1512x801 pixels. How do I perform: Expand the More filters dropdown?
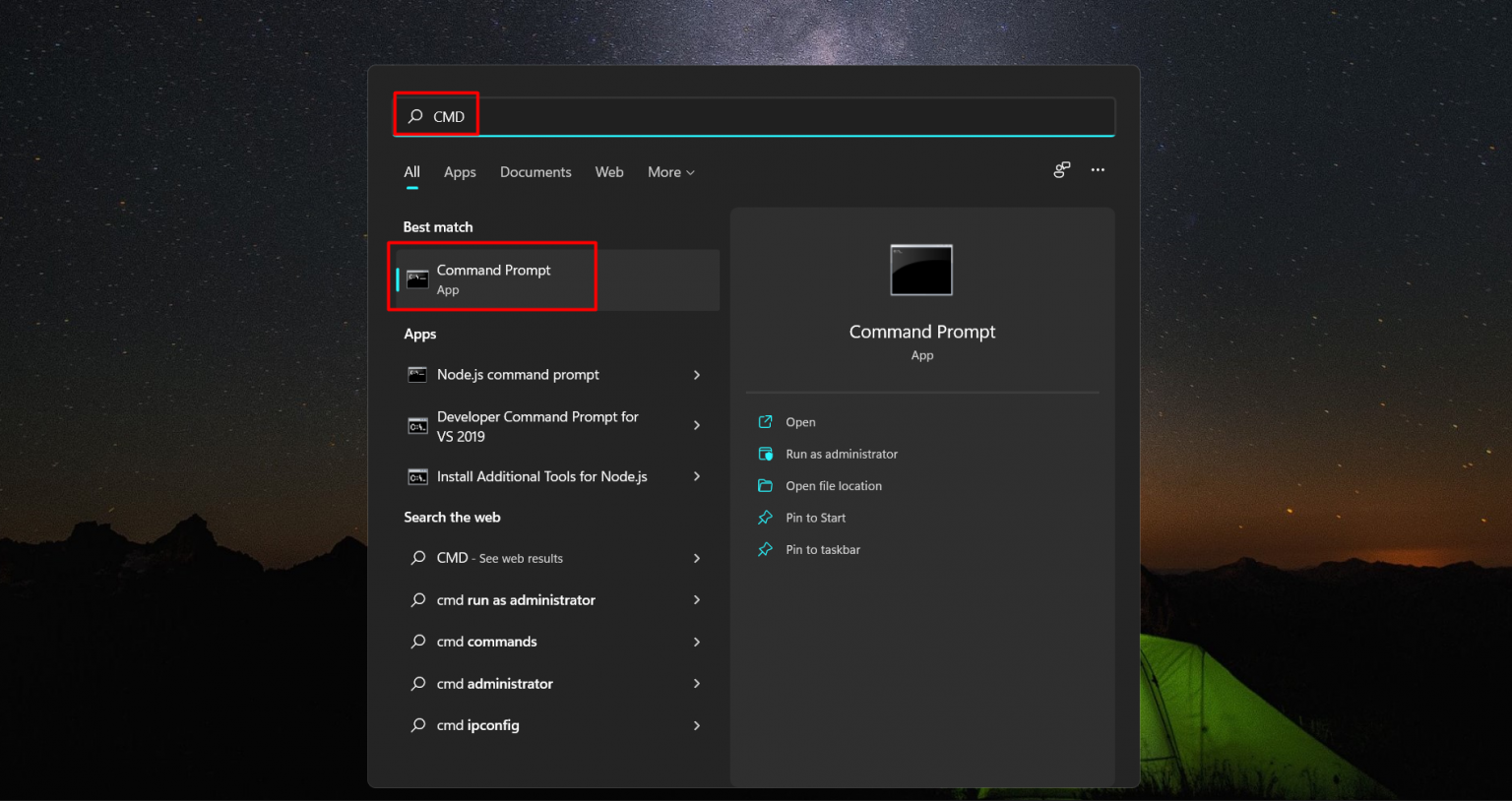point(671,172)
